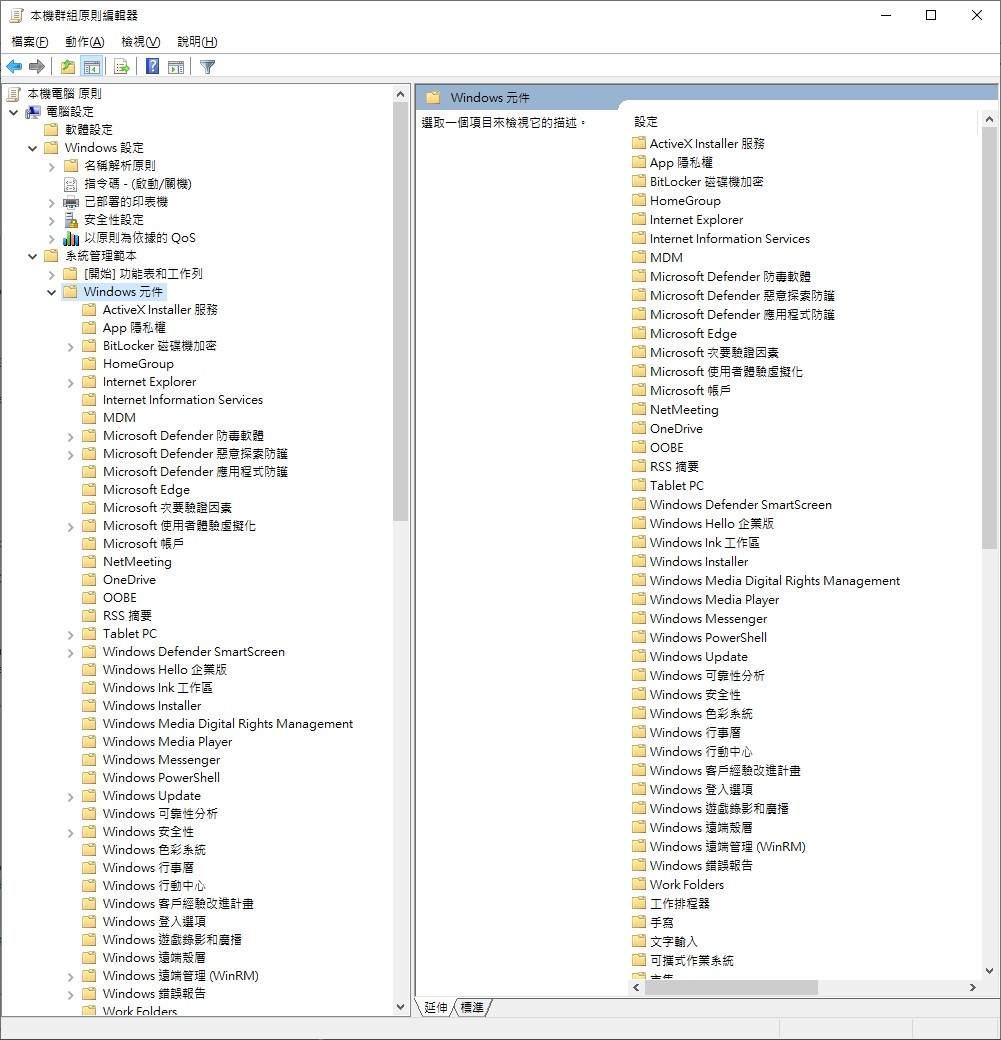Expand the 名稱解析原則 node
The image size is (1001, 1040).
[52, 166]
